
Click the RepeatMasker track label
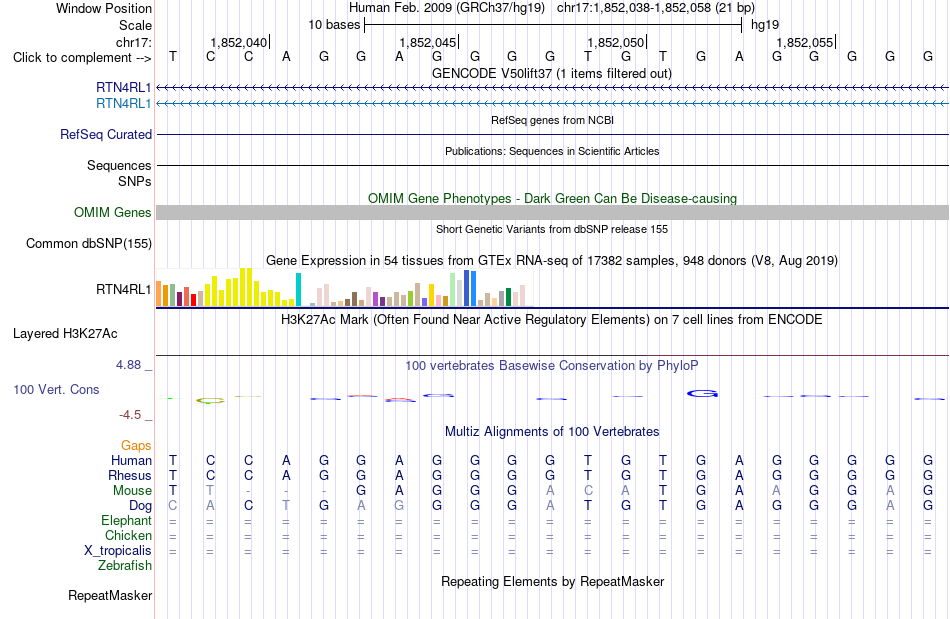click(110, 596)
